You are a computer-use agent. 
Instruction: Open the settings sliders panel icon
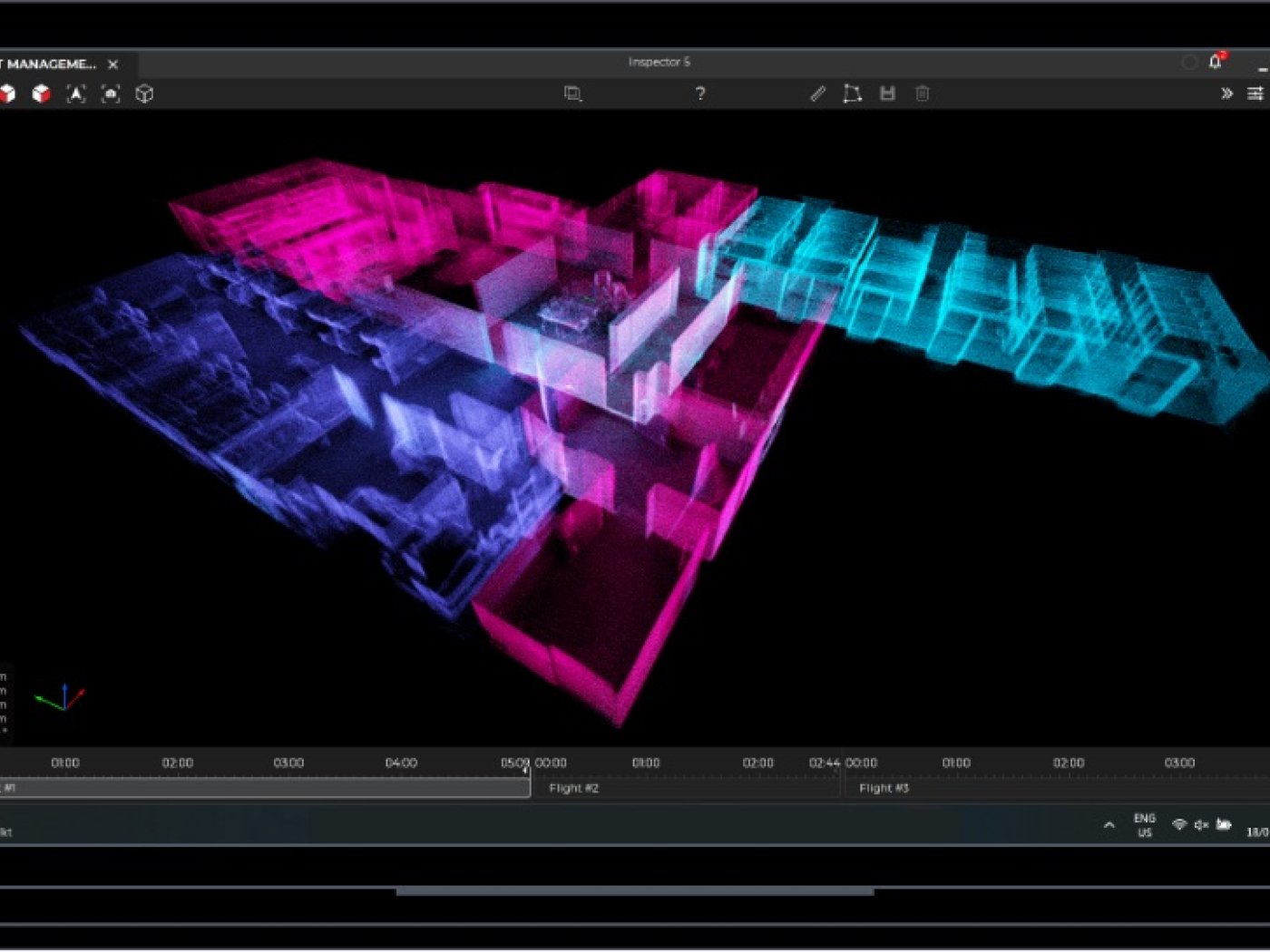[x=1255, y=93]
